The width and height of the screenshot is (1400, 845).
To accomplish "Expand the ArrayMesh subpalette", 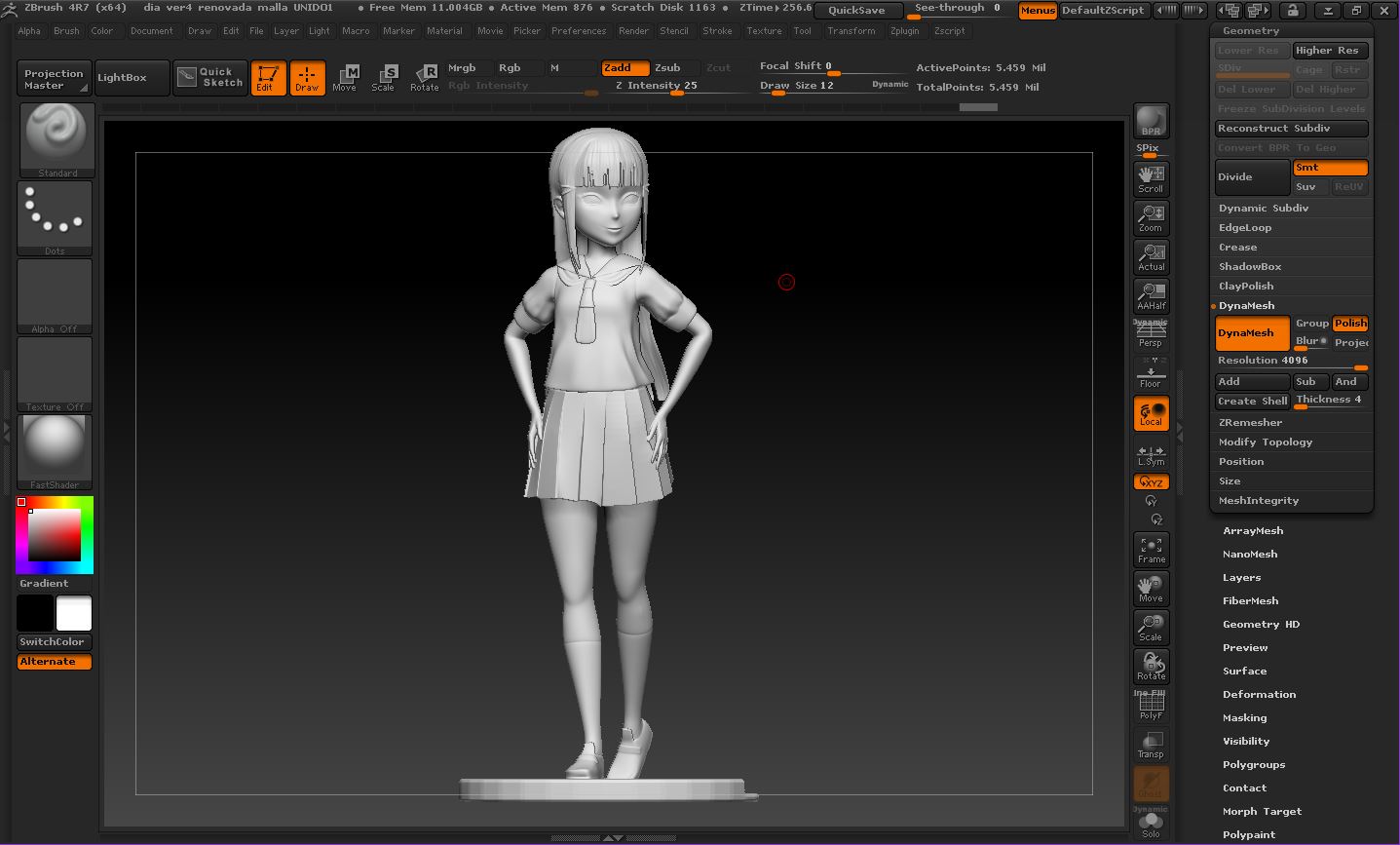I will [1253, 531].
